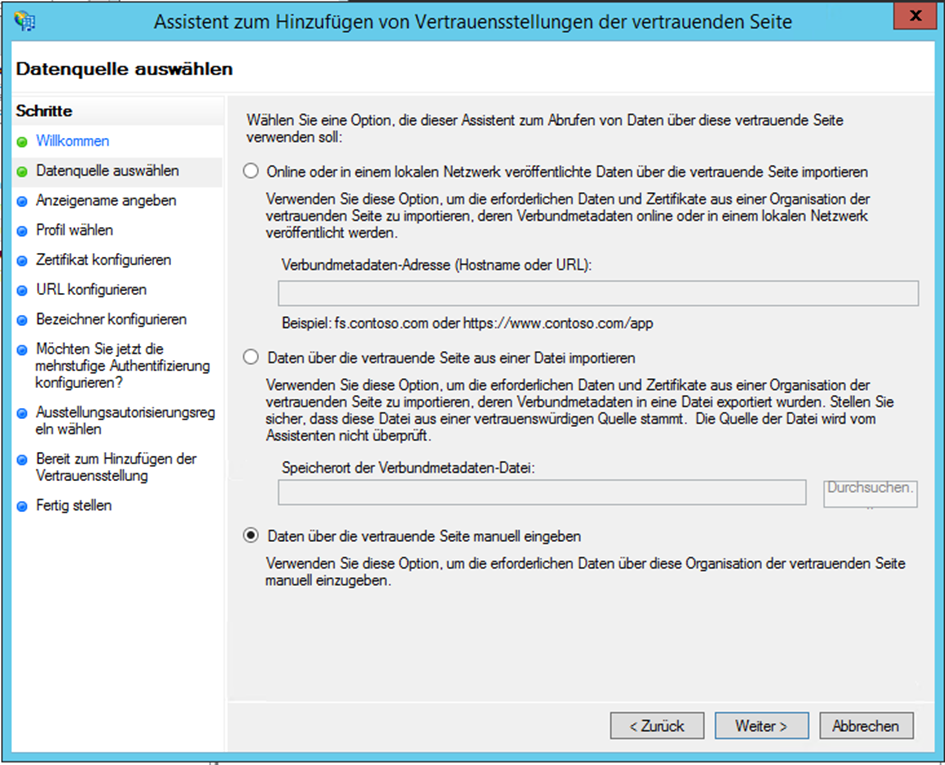
Task: Click the blue icon next to Fertig stellen
Action: click(22, 505)
